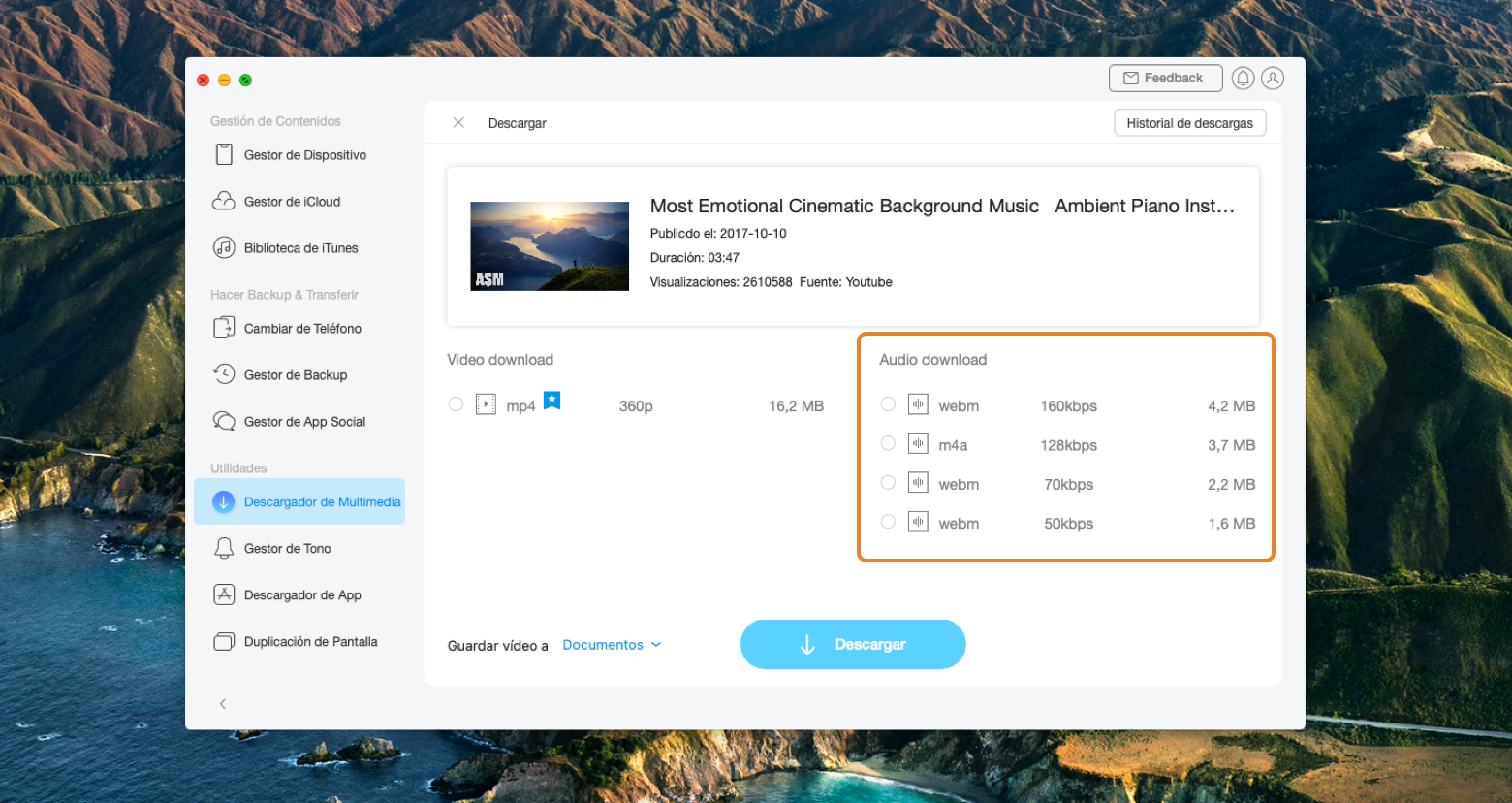The width and height of the screenshot is (1512, 803).
Task: Click the Cambiar de Teléfono icon
Action: 224,328
